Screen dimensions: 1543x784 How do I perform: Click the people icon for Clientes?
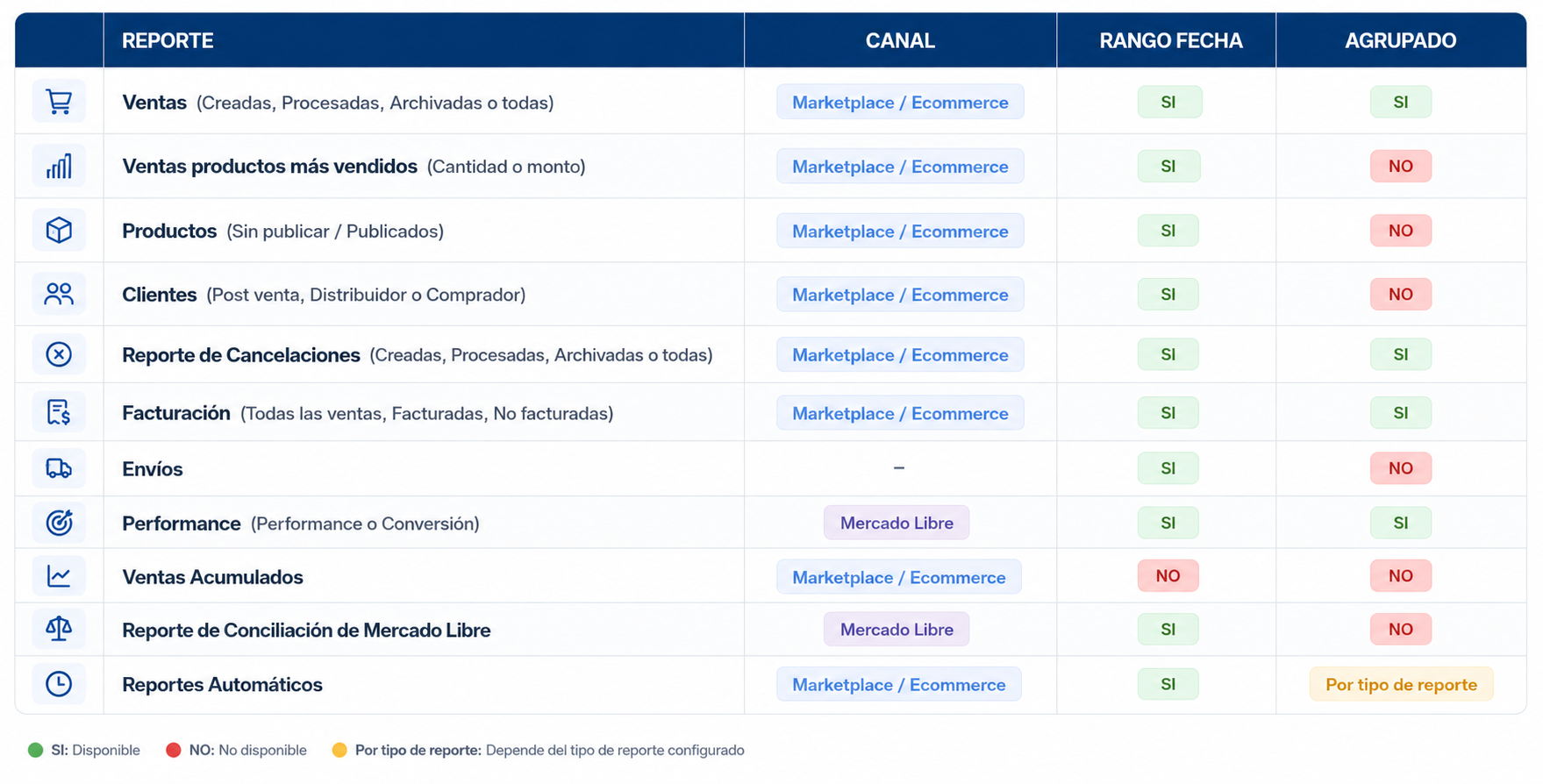(59, 294)
